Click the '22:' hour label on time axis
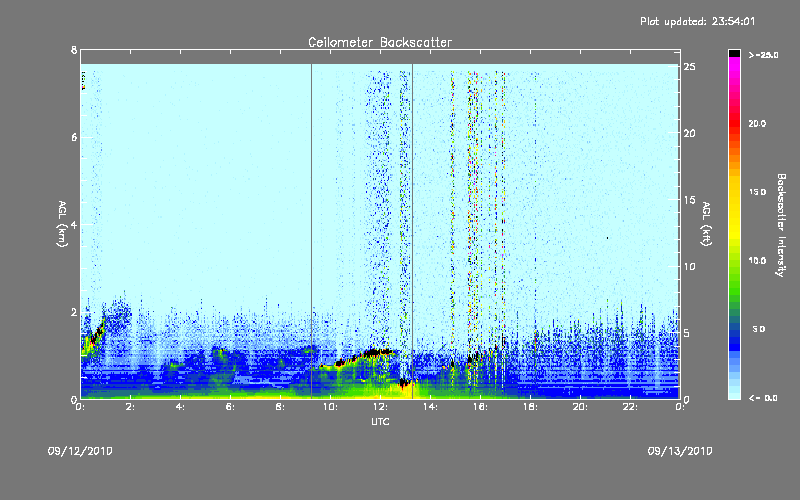 [630, 407]
